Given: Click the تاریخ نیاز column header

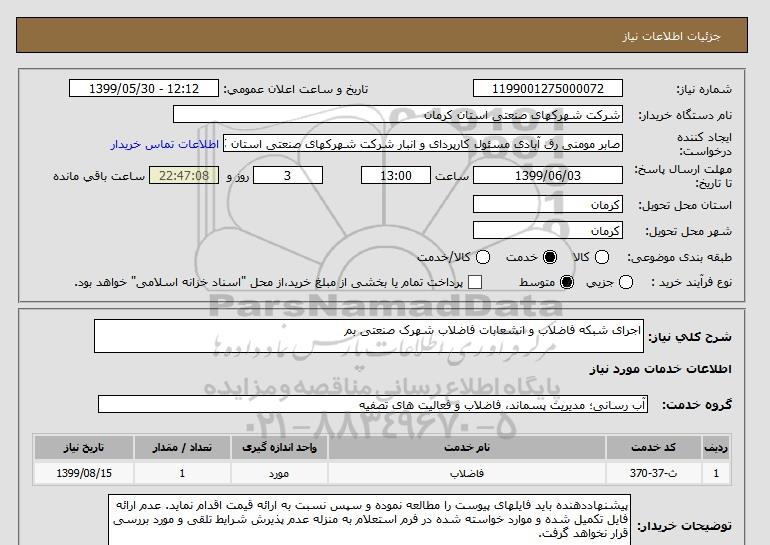Looking at the screenshot, I should pyautogui.click(x=84, y=447).
